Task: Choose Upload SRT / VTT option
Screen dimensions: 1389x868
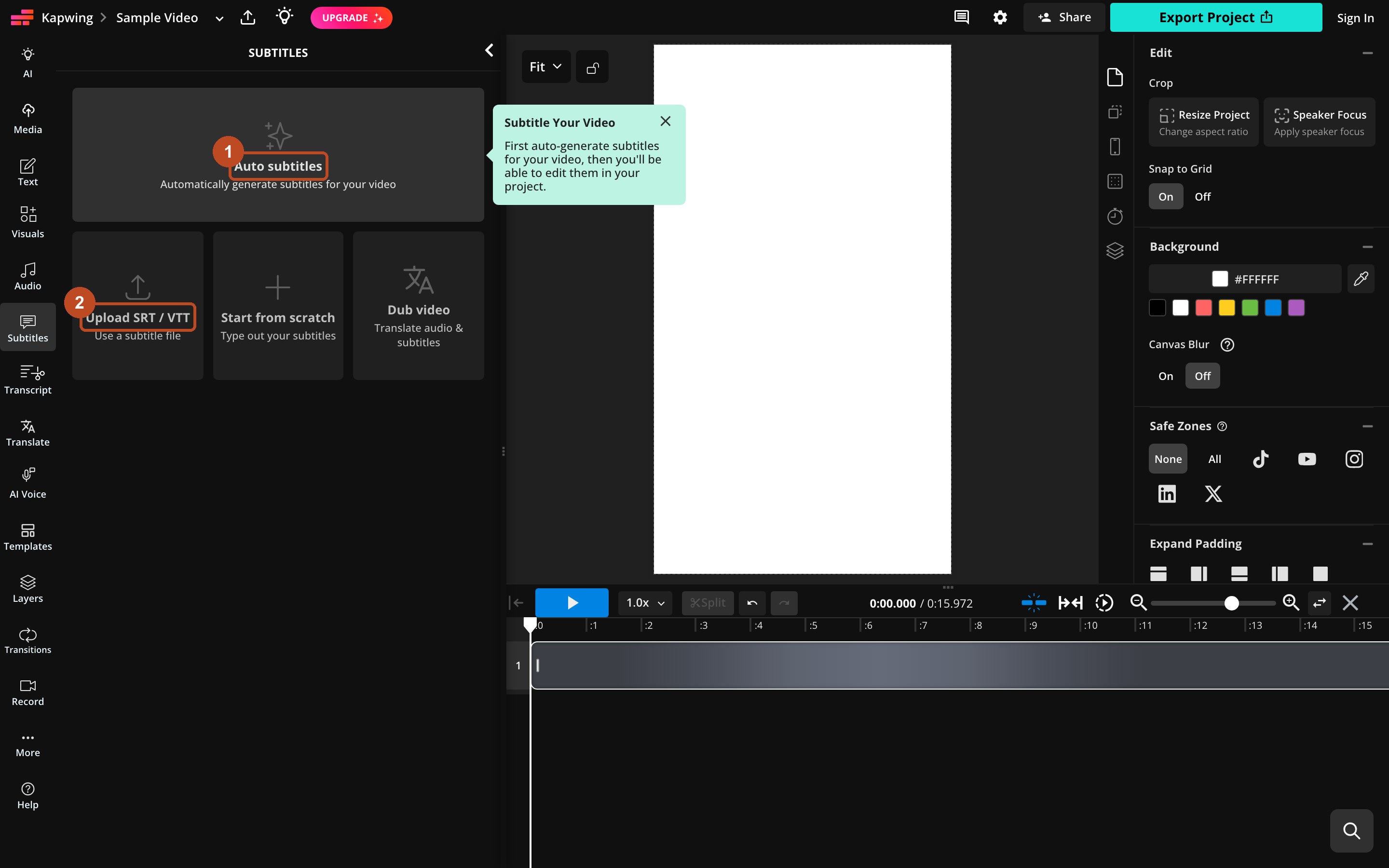Action: tap(138, 305)
